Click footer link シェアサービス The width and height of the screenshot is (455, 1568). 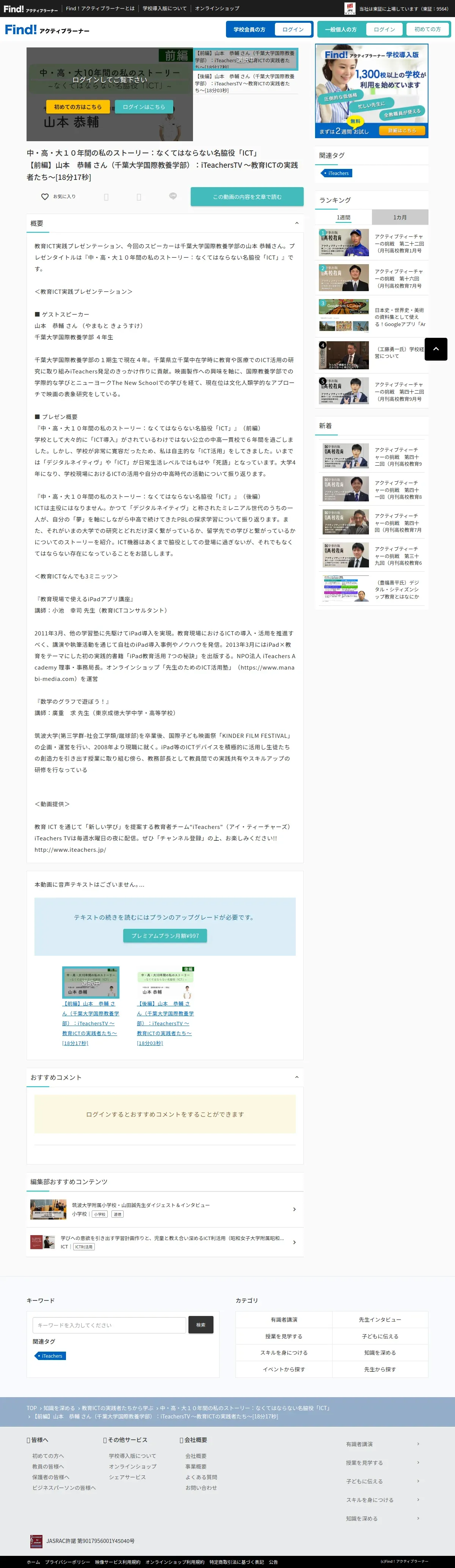click(127, 1477)
